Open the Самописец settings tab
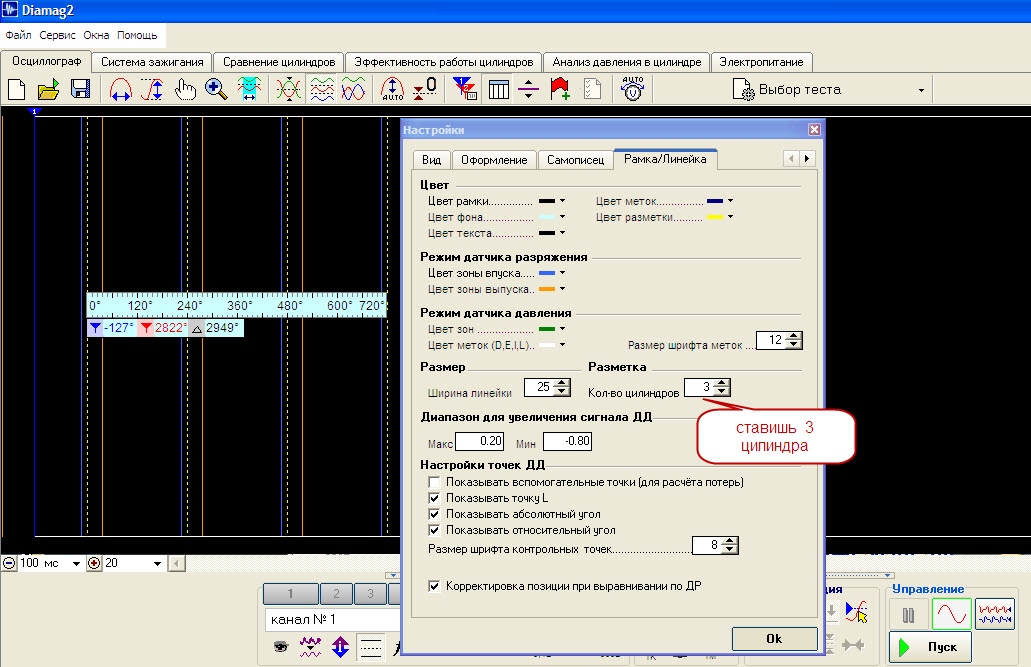This screenshot has width=1031, height=667. [575, 160]
